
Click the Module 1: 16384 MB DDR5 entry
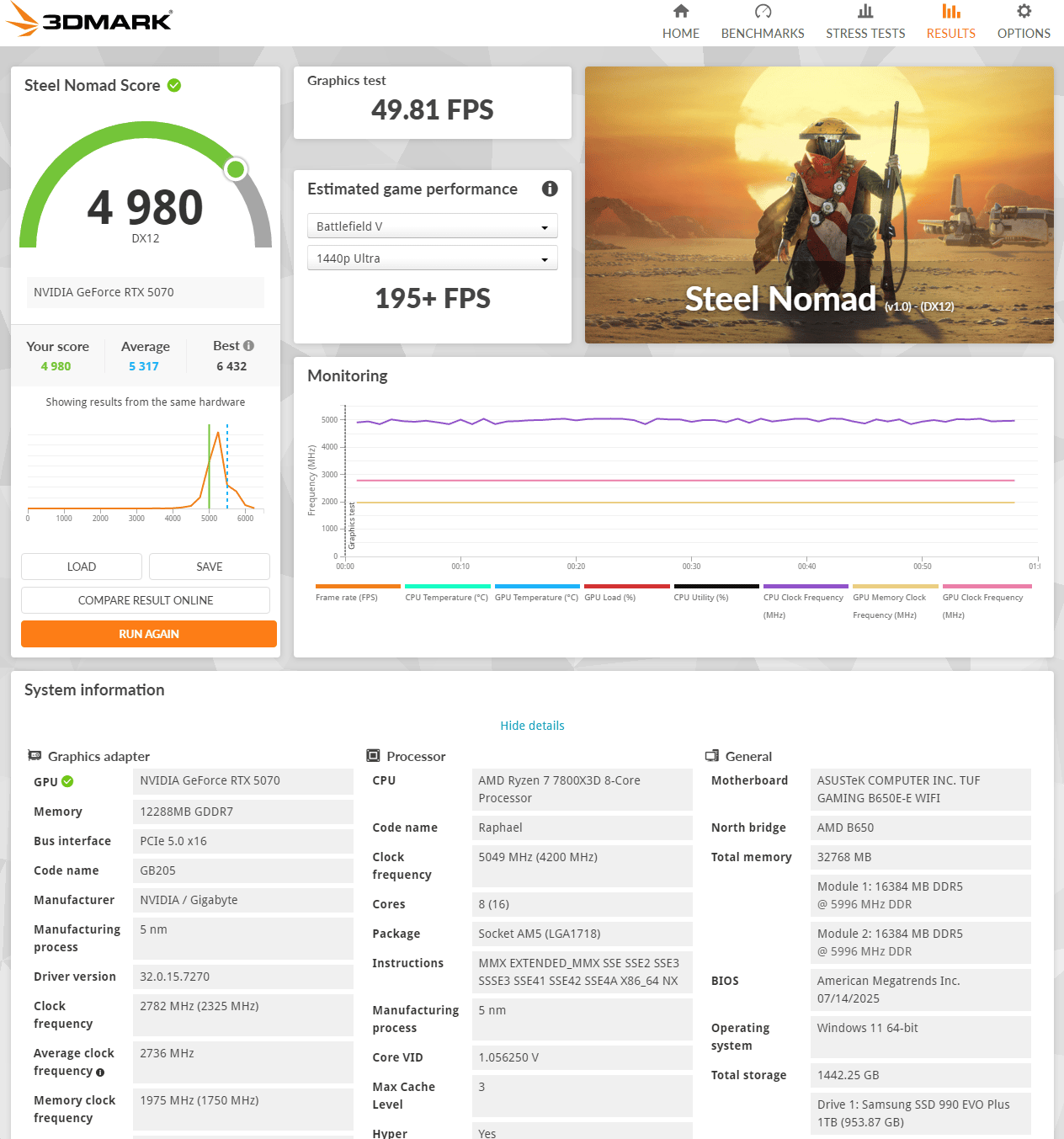[921, 896]
